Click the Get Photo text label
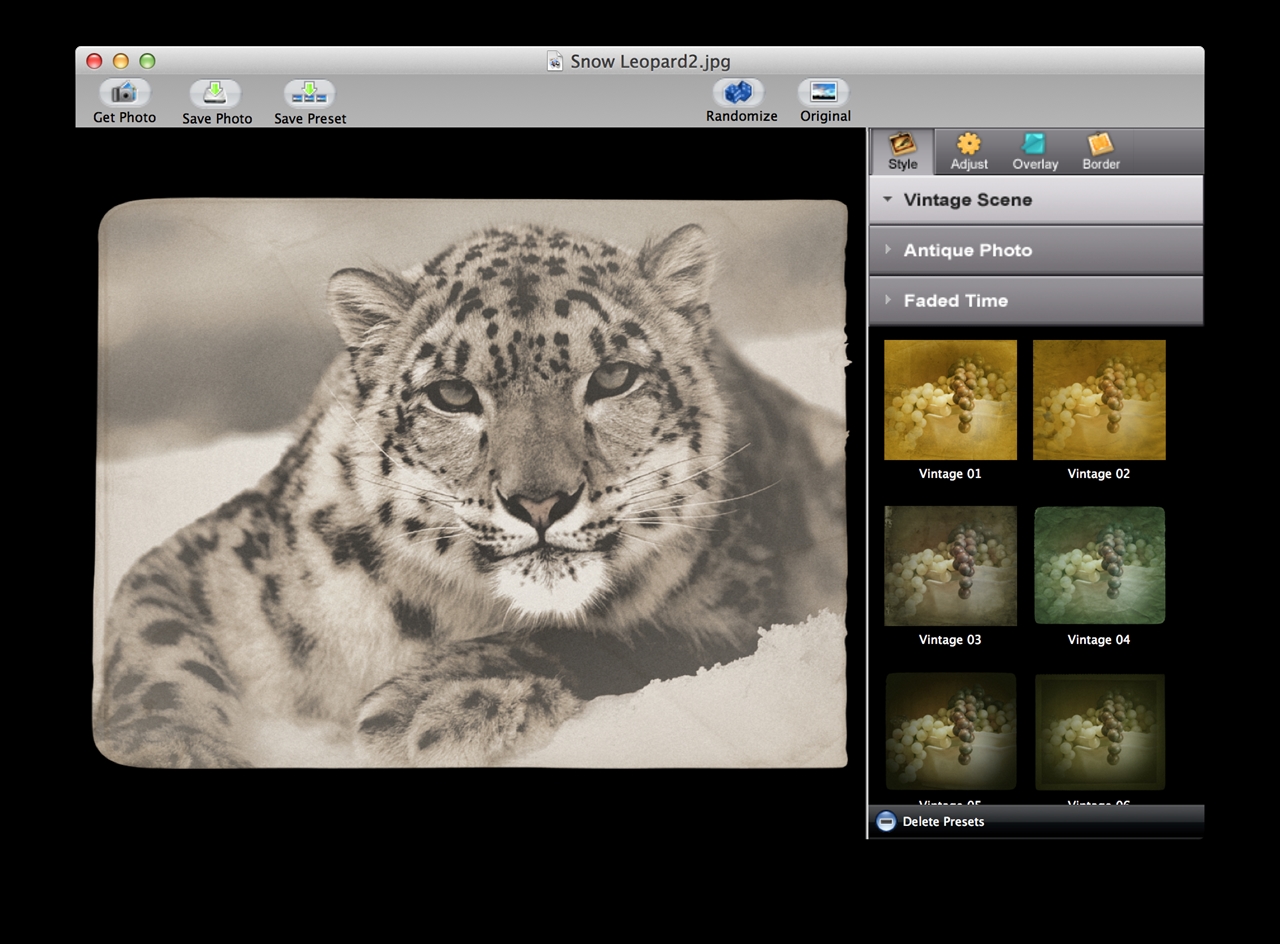Viewport: 1280px width, 944px height. tap(124, 118)
